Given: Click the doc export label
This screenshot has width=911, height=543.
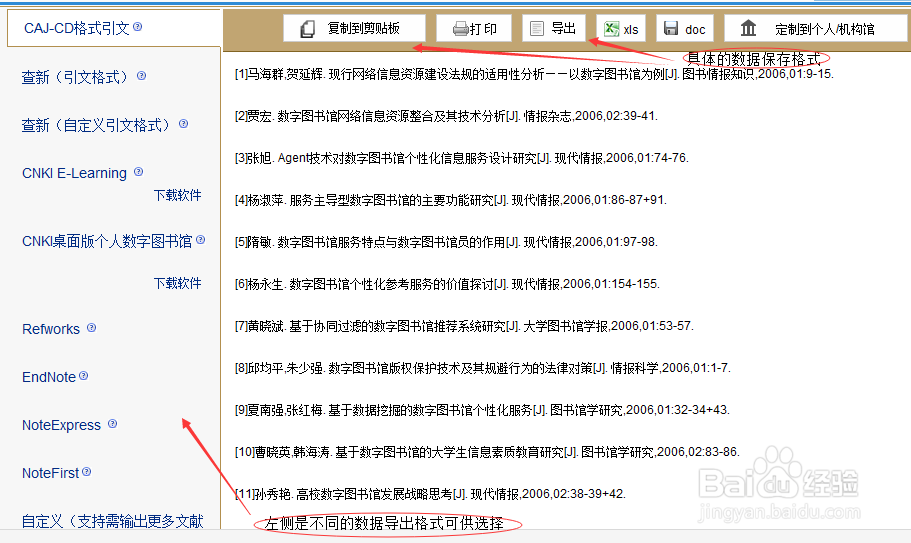Looking at the screenshot, I should [x=695, y=30].
